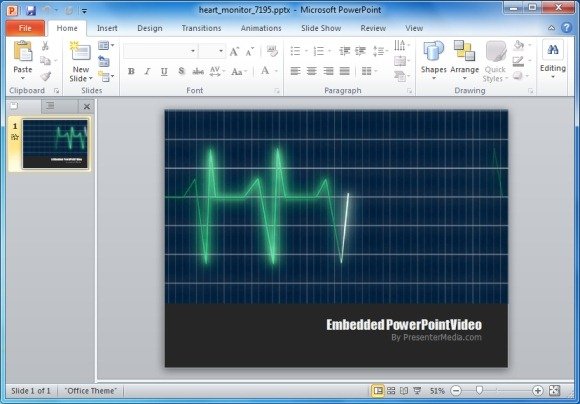Click the Paste clipboard icon
Image resolution: width=580 pixels, height=404 pixels.
(x=23, y=51)
